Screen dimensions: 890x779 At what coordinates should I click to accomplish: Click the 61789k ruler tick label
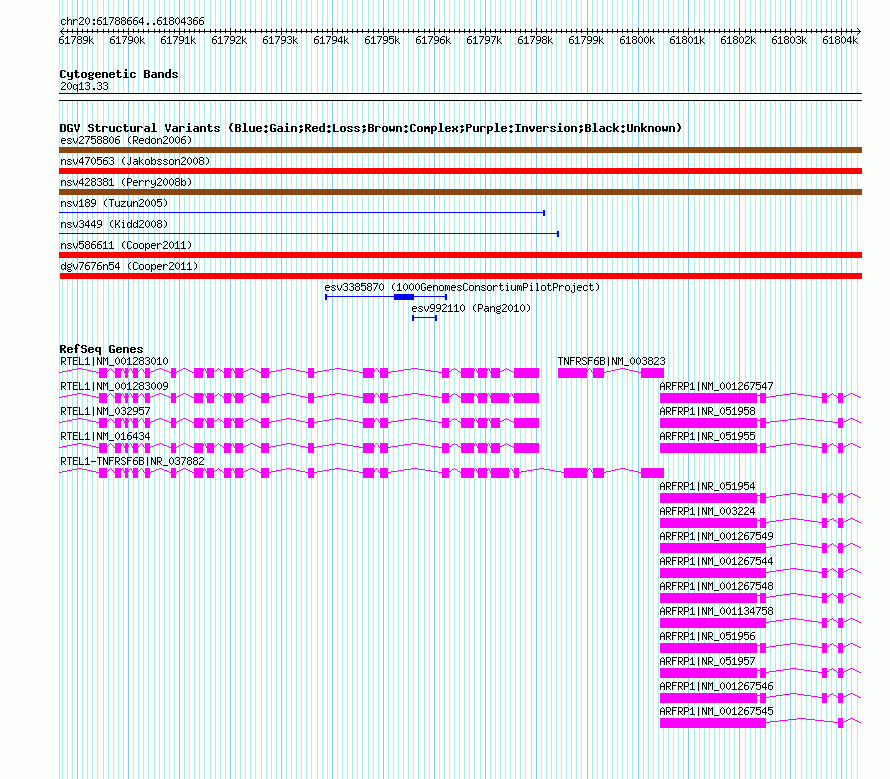(76, 40)
